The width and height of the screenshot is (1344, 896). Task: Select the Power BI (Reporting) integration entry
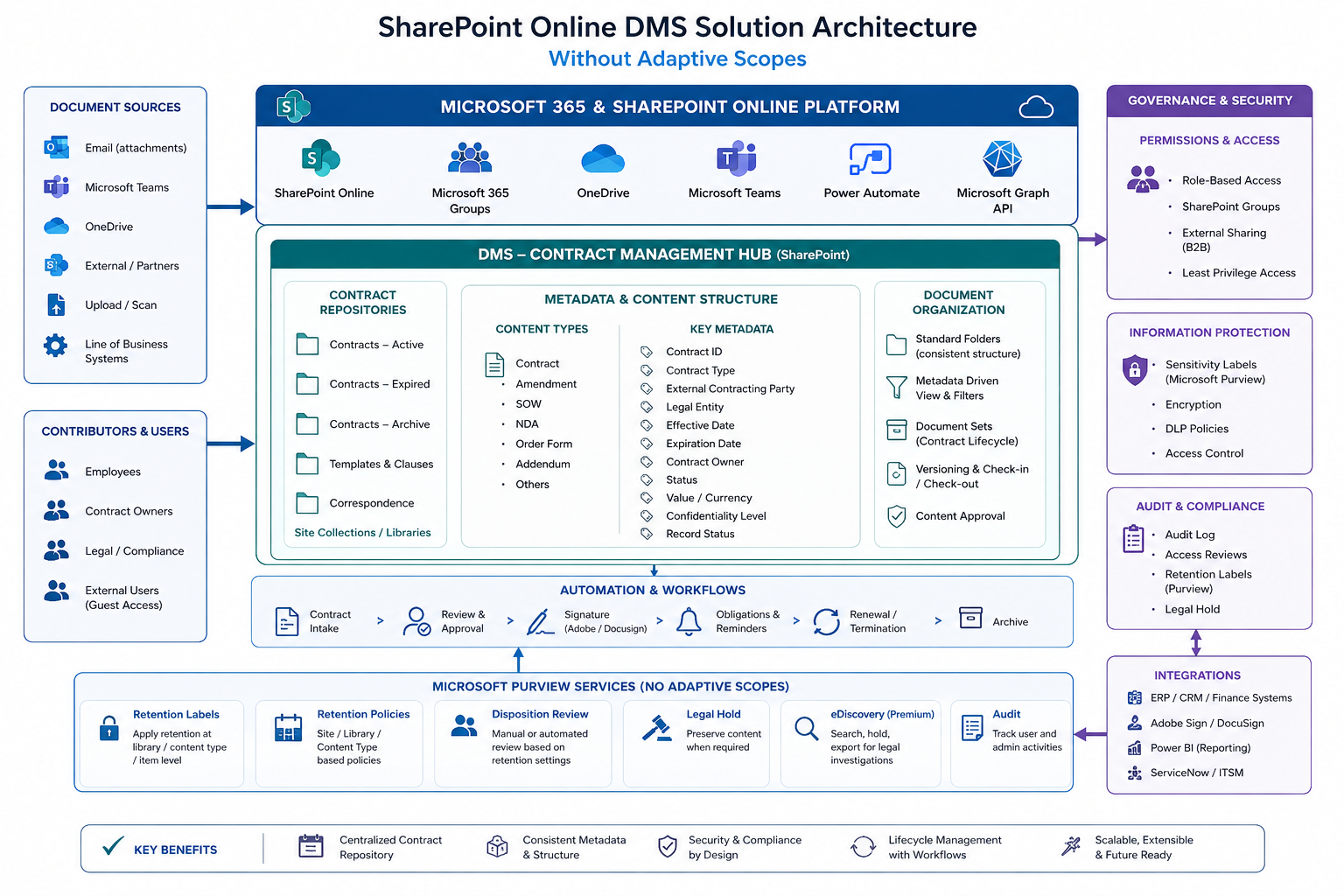point(1189,748)
